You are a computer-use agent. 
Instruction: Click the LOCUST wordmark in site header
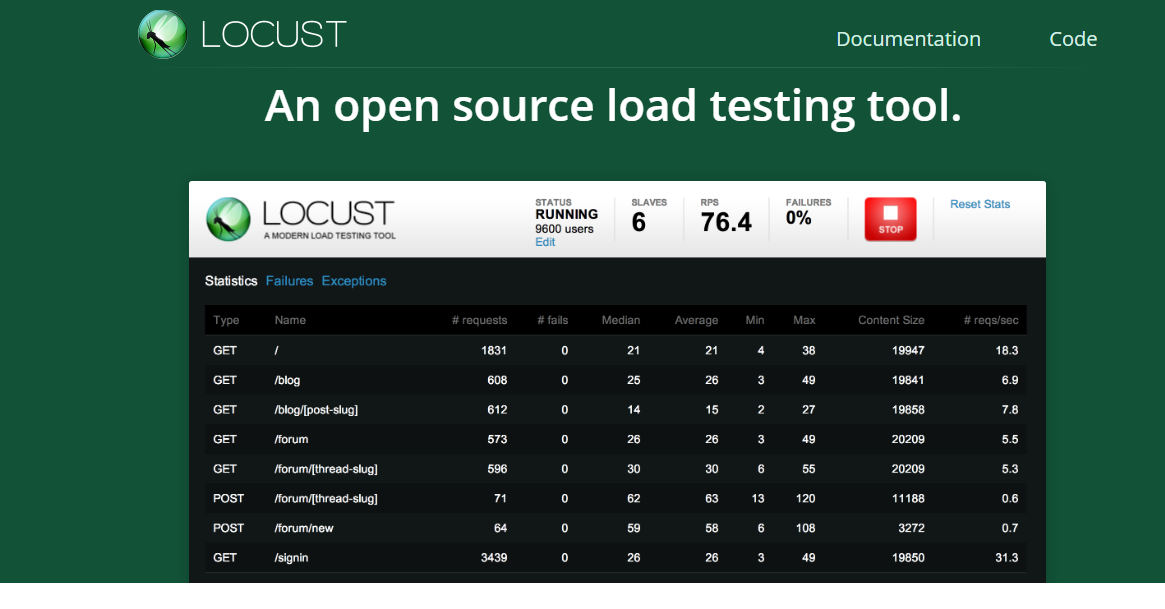[x=273, y=34]
